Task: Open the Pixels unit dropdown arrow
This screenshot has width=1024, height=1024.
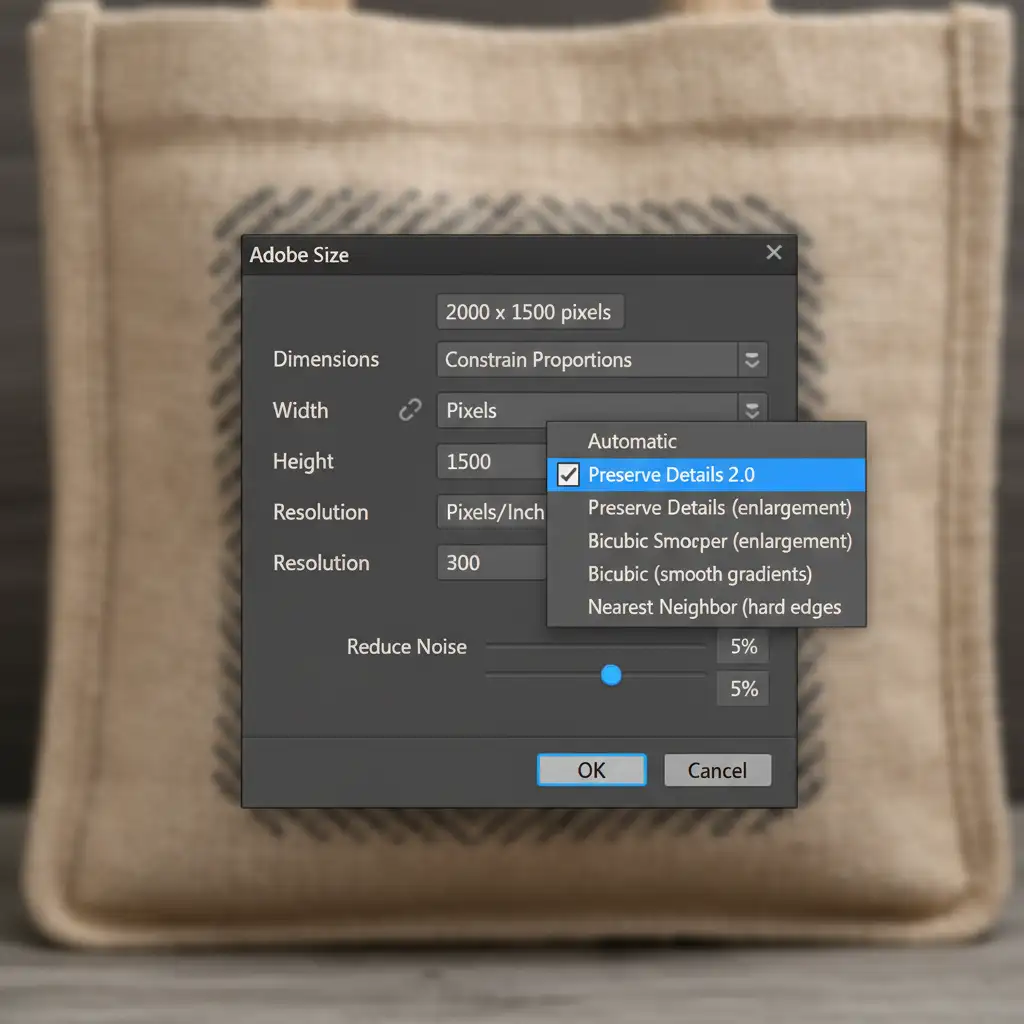Action: (x=752, y=409)
